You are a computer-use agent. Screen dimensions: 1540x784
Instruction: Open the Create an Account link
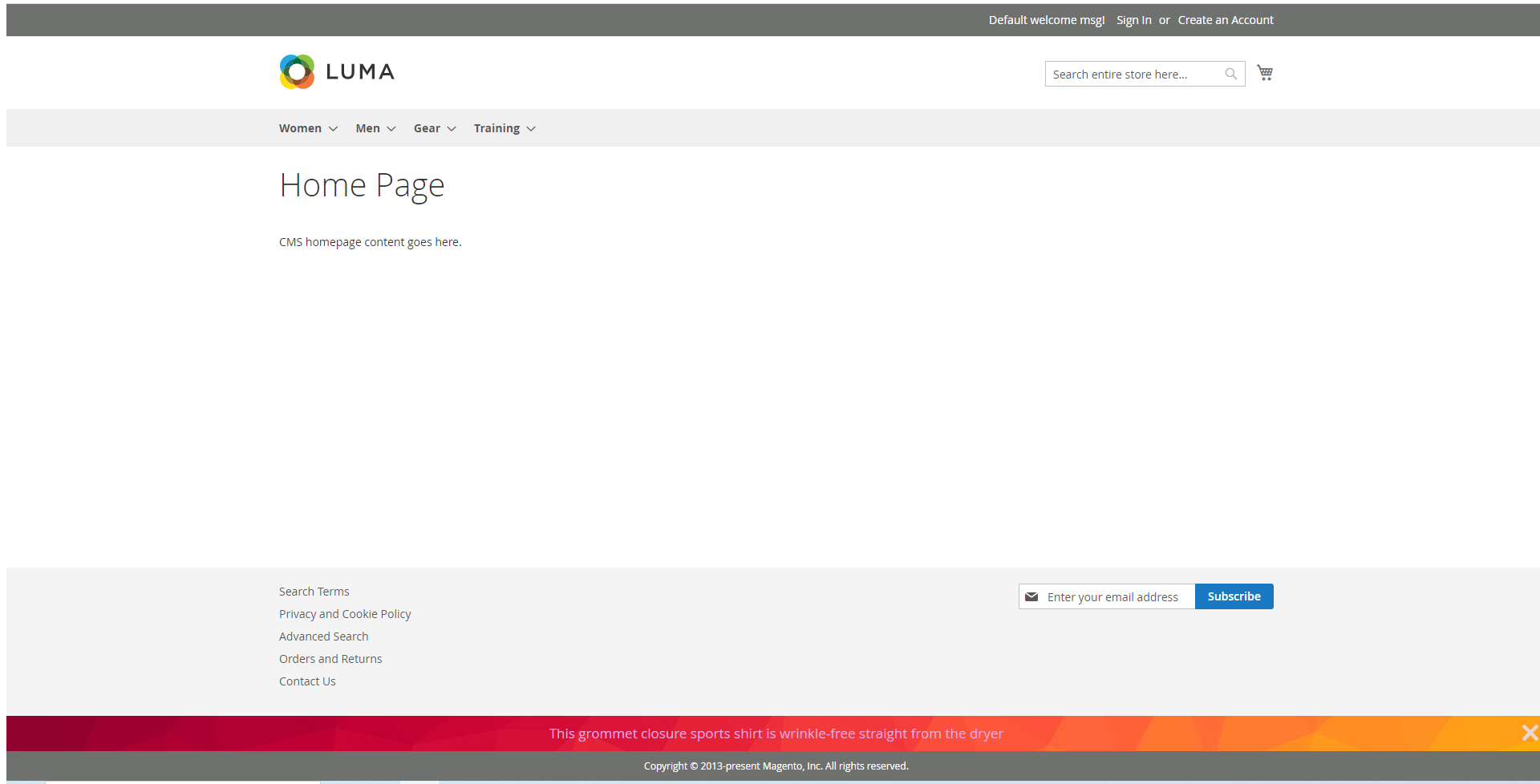click(x=1225, y=20)
